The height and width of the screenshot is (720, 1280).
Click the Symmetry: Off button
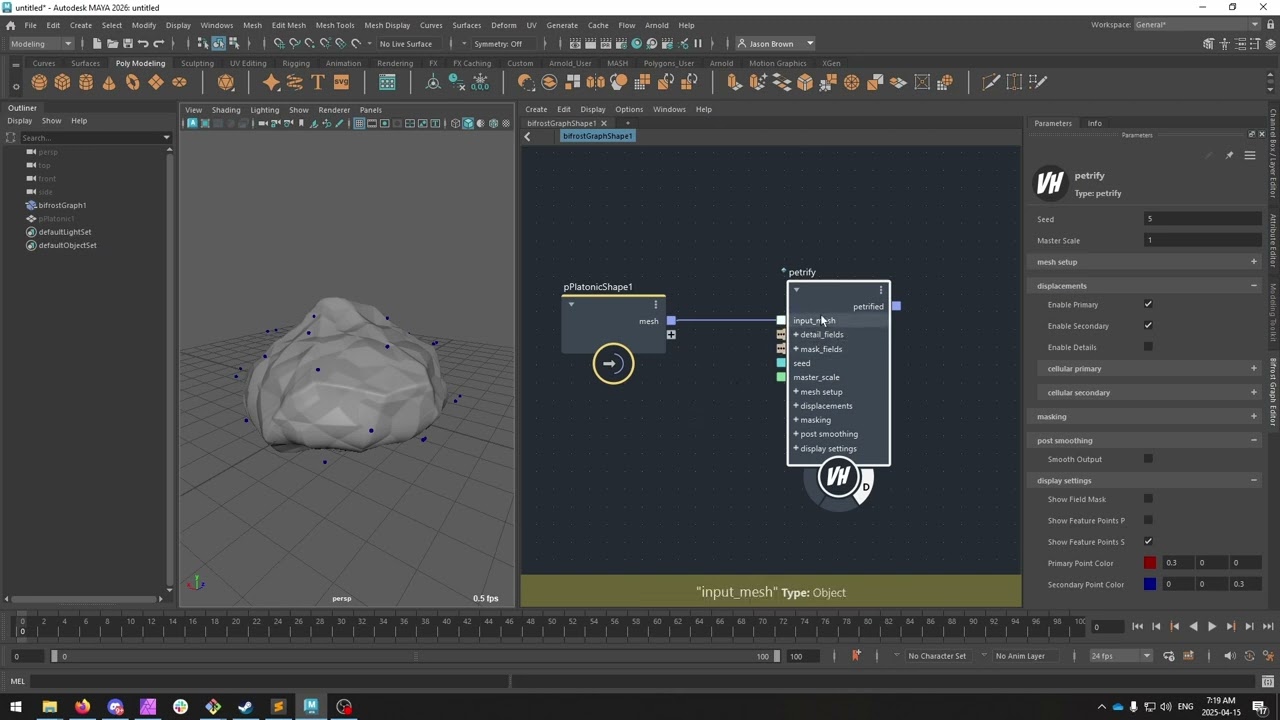click(498, 44)
